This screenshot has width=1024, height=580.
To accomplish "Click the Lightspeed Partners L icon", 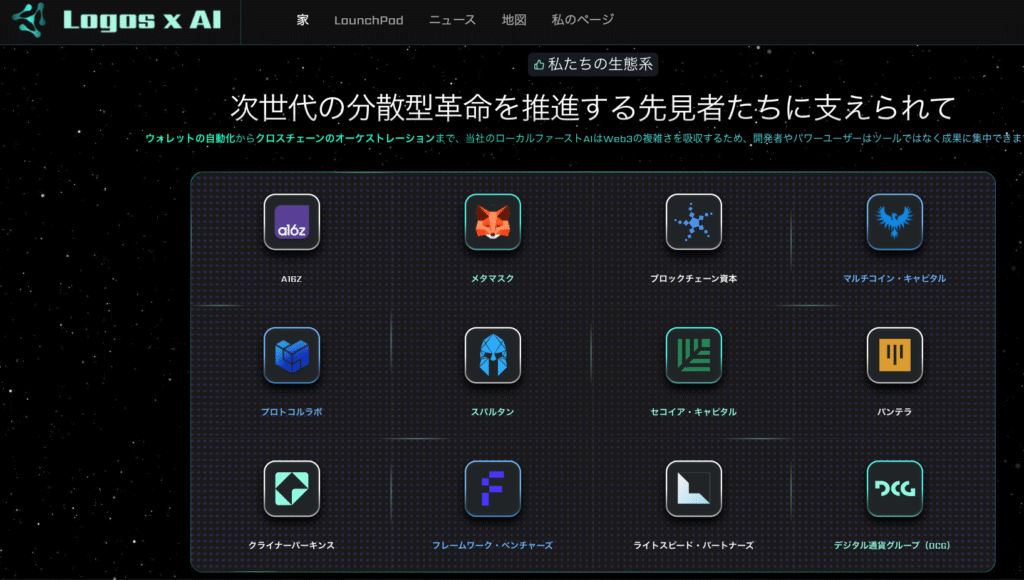I will pos(694,489).
